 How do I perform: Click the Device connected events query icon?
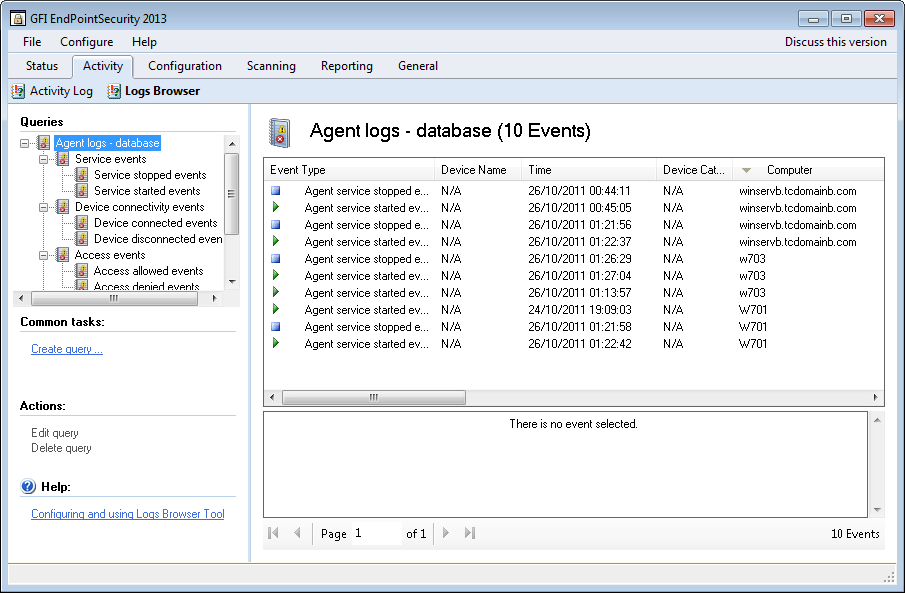coord(82,223)
